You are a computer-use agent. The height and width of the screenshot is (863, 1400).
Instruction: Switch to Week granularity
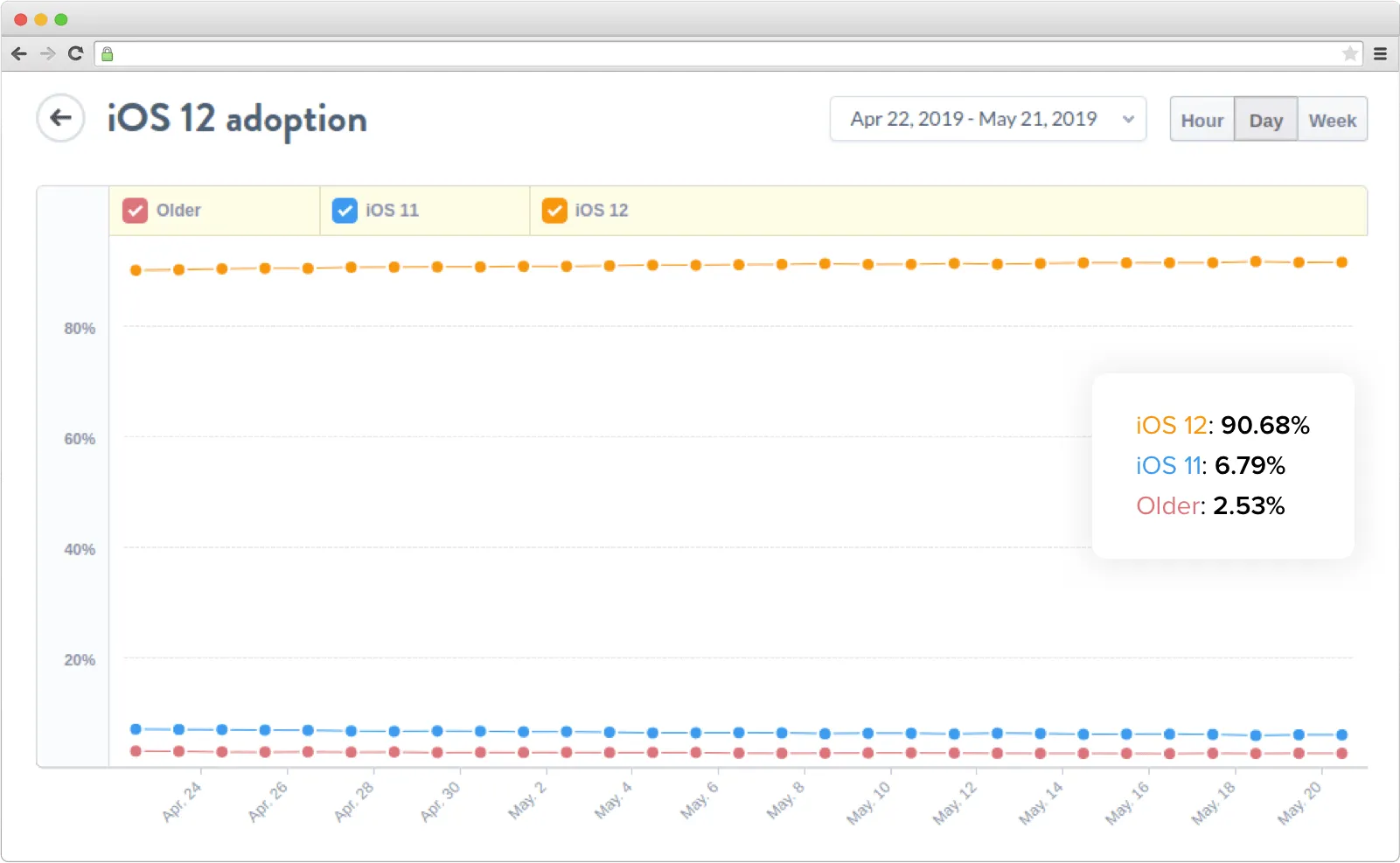tap(1332, 120)
